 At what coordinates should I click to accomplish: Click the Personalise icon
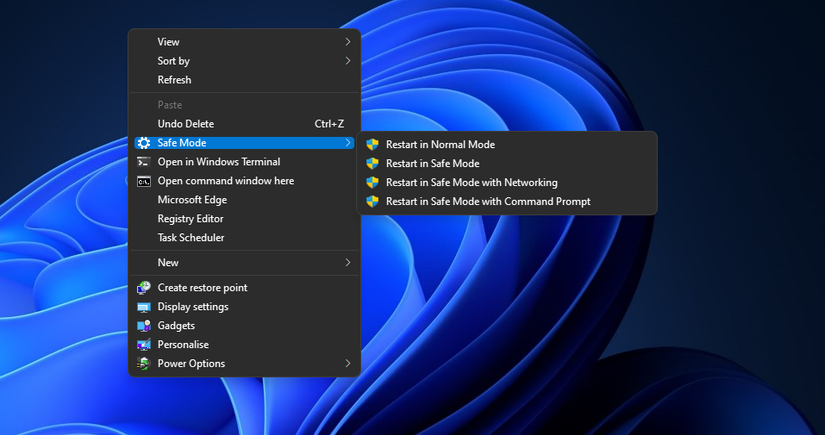coord(144,345)
